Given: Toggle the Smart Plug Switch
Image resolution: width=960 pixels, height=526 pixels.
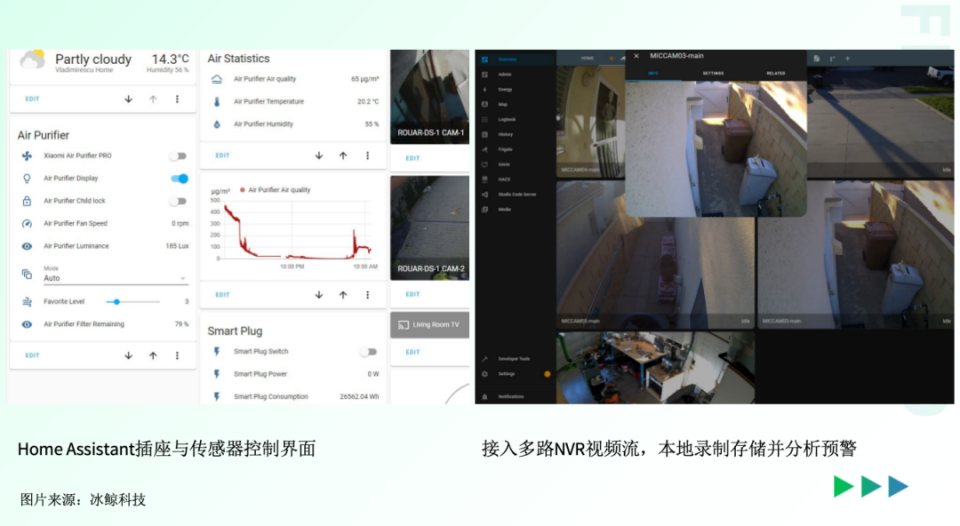Looking at the screenshot, I should click(x=369, y=352).
